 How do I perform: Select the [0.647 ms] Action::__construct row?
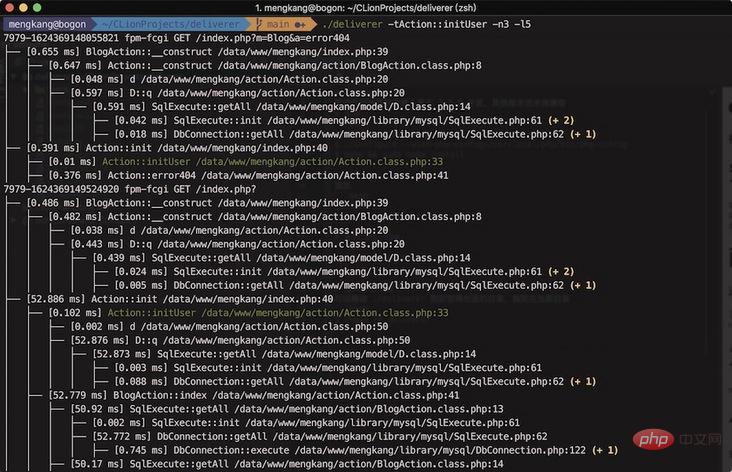point(265,65)
